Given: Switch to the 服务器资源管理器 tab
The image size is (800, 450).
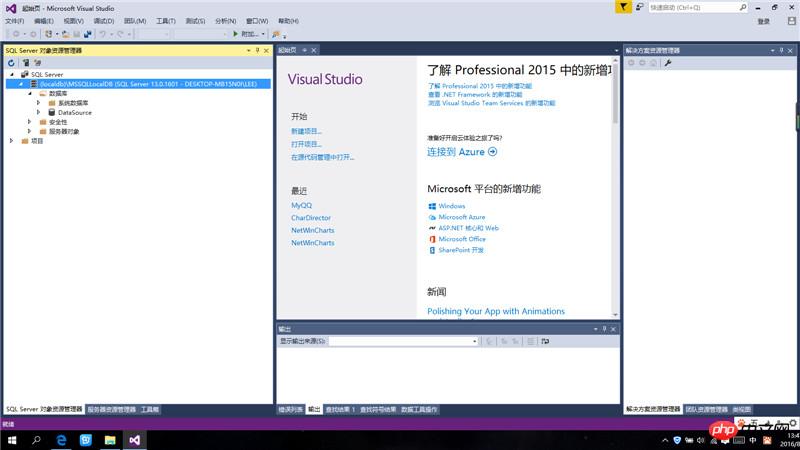Looking at the screenshot, I should (112, 410).
